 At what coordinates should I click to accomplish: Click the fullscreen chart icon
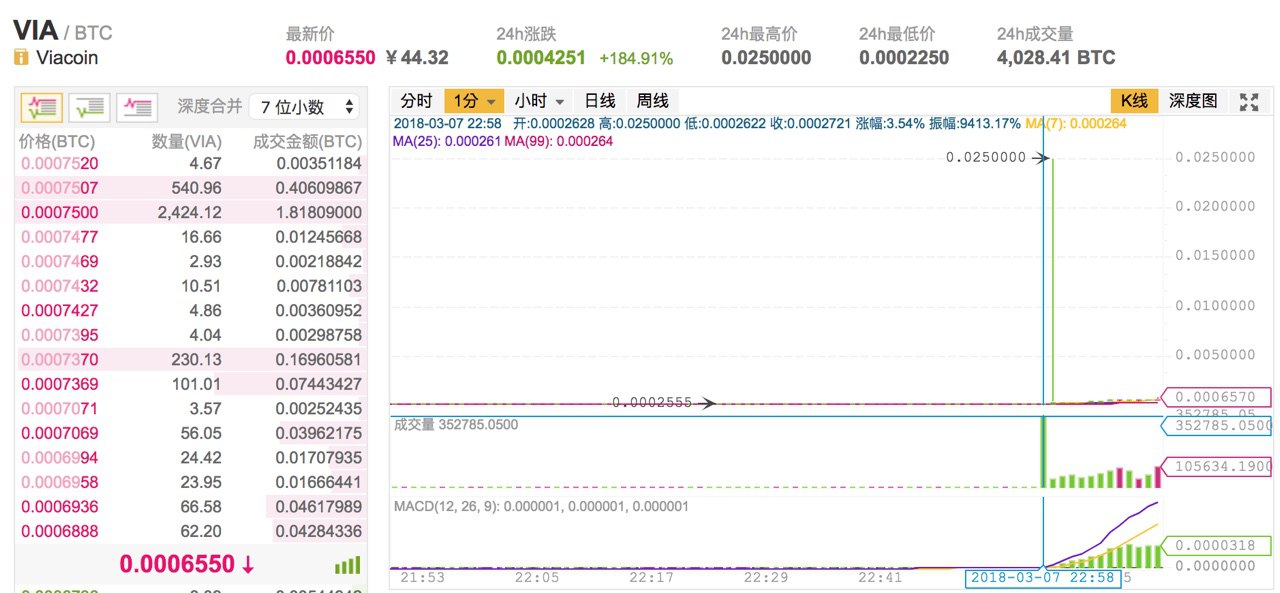tap(1248, 101)
